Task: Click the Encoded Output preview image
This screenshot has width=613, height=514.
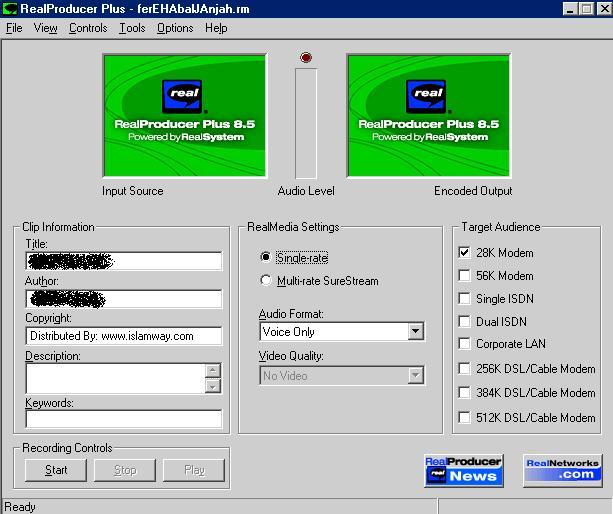Action: point(428,116)
